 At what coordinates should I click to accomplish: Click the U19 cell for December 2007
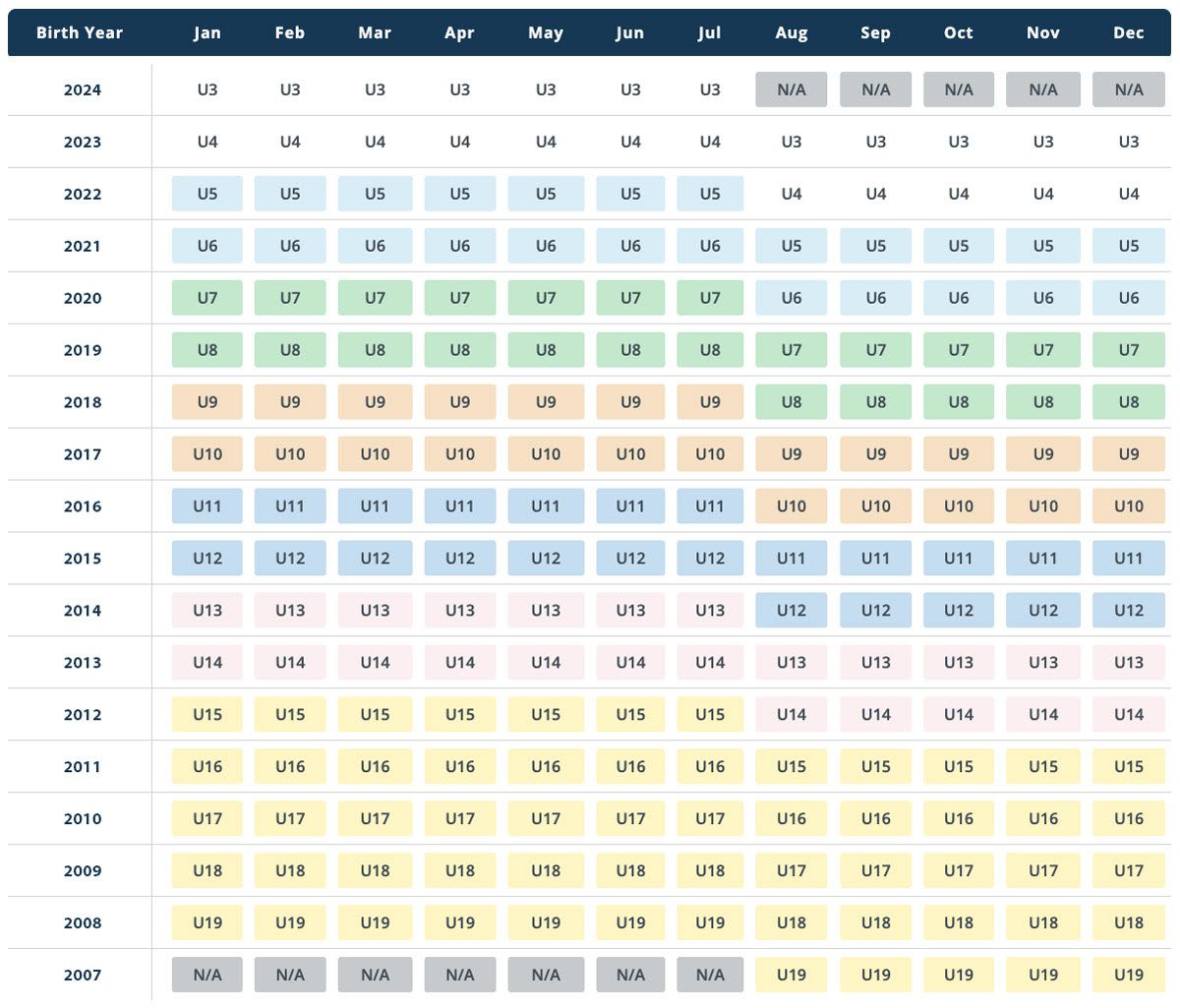click(1129, 975)
